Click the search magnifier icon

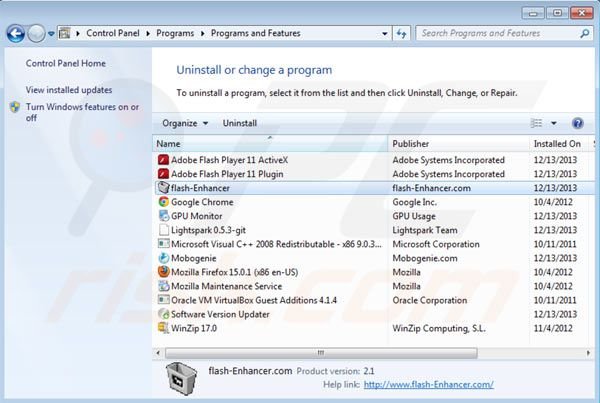pyautogui.click(x=584, y=34)
